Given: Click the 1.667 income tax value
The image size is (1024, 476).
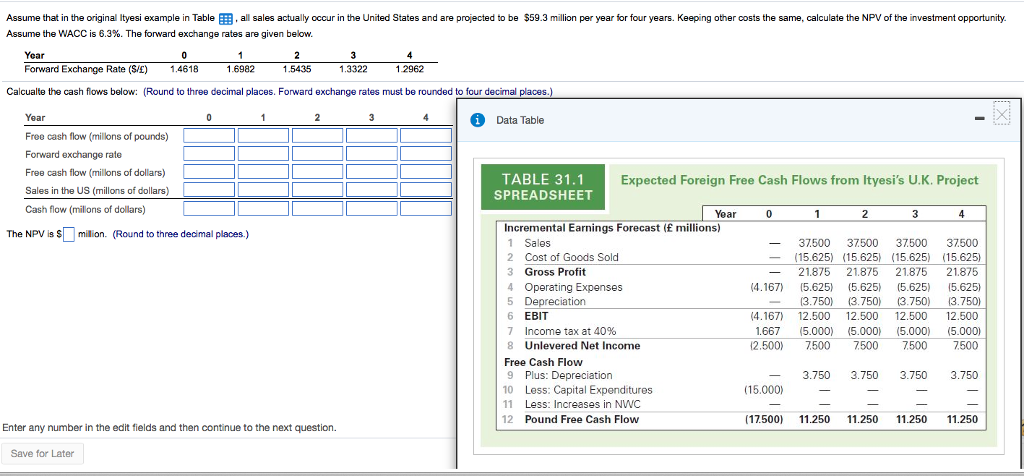Looking at the screenshot, I should pos(771,330).
